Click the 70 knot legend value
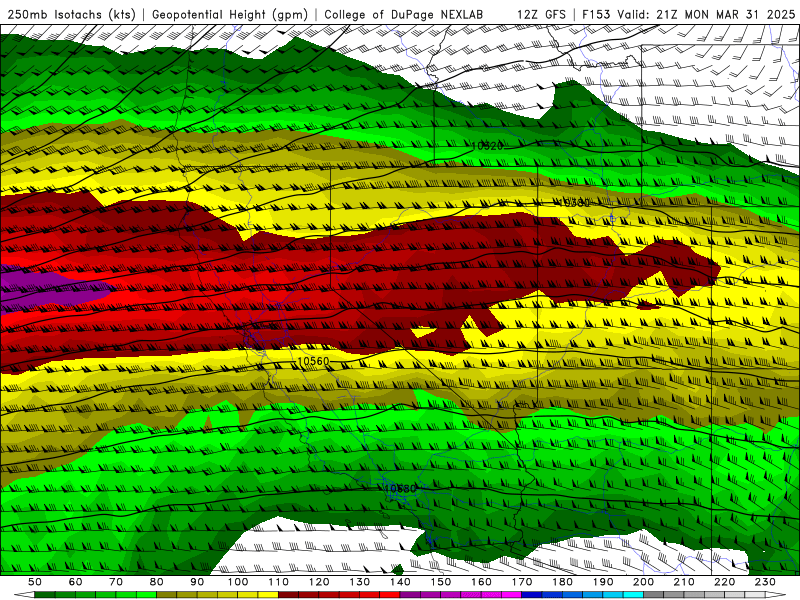 116,582
